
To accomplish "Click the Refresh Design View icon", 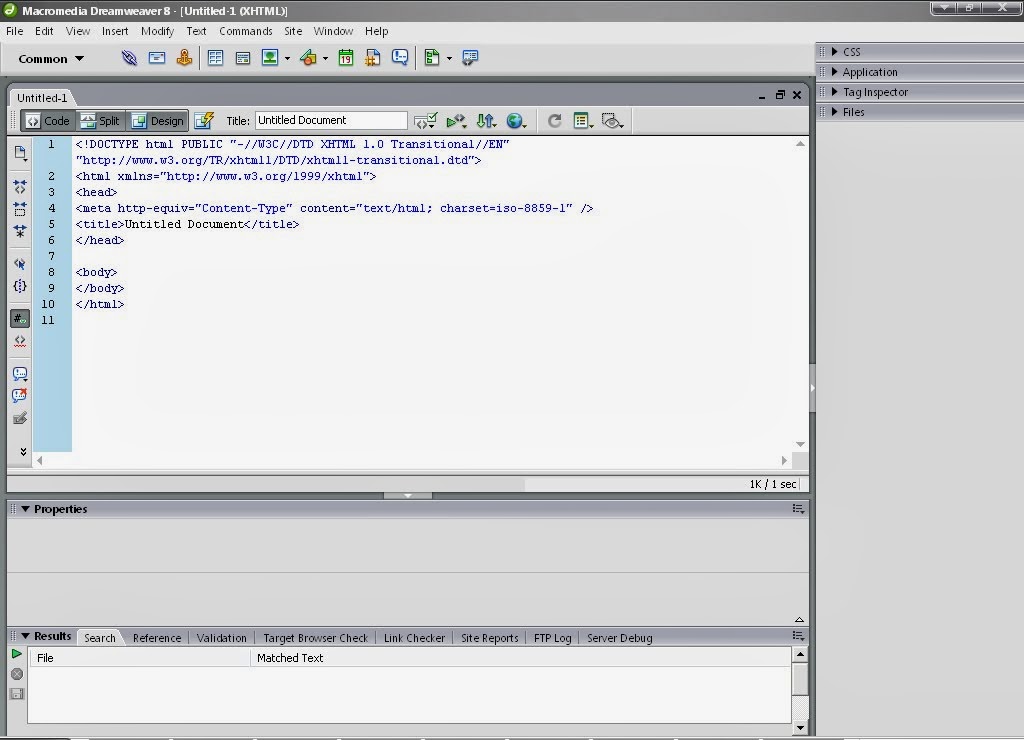I will pyautogui.click(x=554, y=120).
